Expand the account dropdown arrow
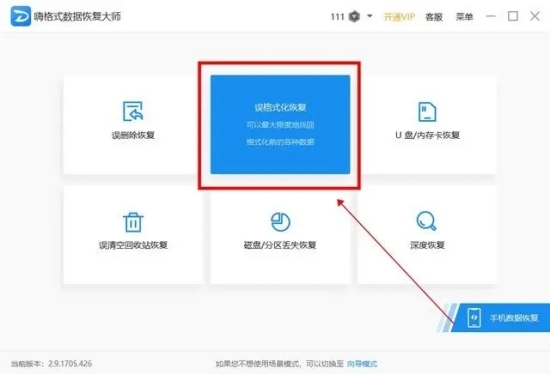Image resolution: width=550 pixels, height=374 pixels. (370, 16)
